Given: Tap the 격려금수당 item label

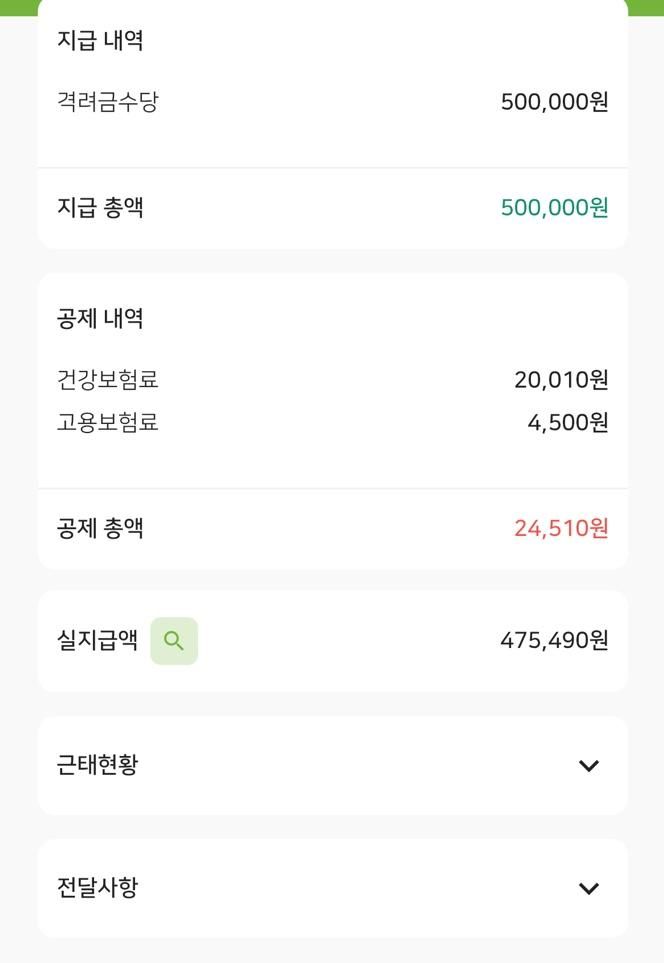Looking at the screenshot, I should [108, 102].
